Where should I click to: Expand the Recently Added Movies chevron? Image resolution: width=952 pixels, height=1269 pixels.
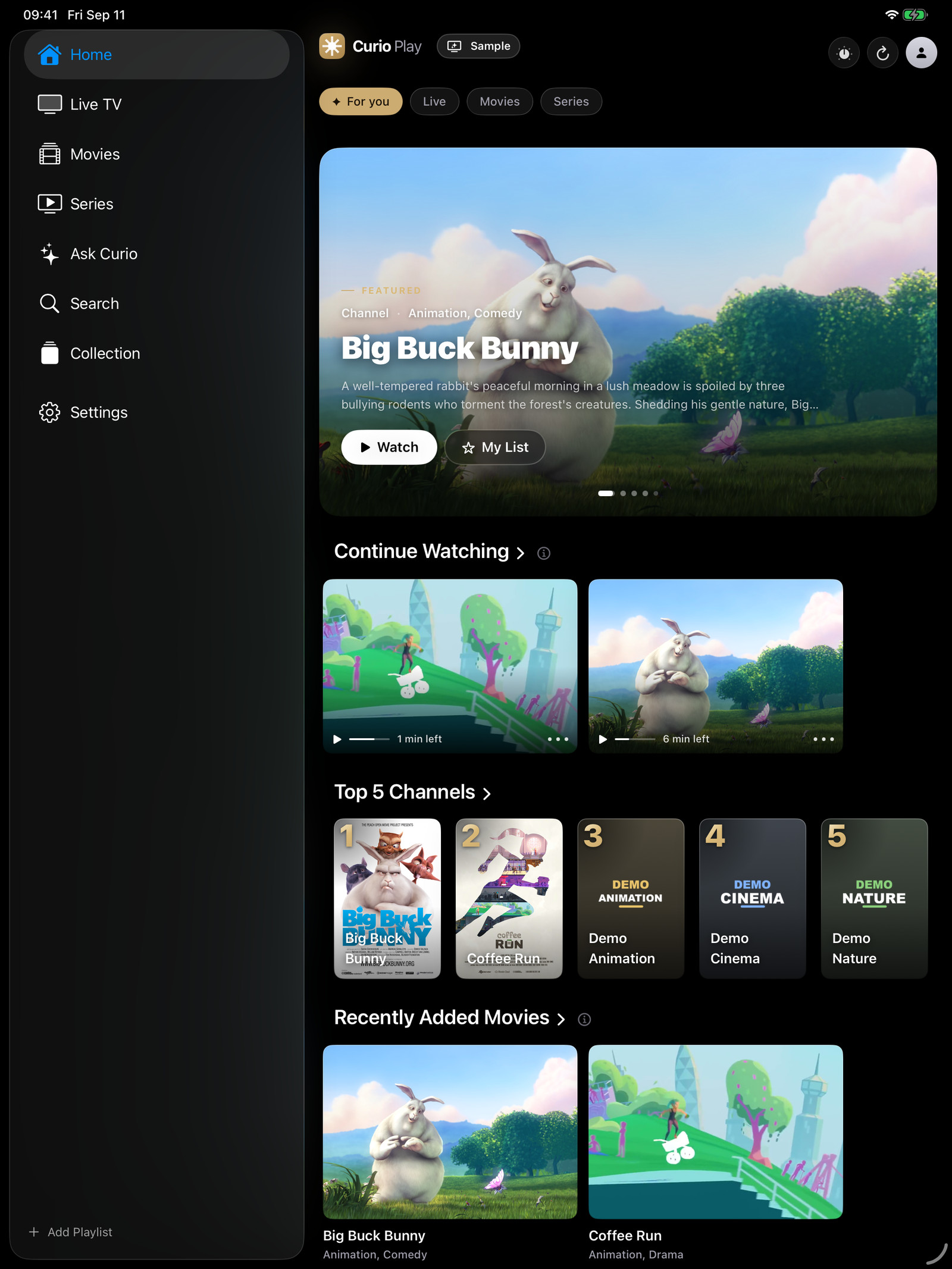(560, 1020)
